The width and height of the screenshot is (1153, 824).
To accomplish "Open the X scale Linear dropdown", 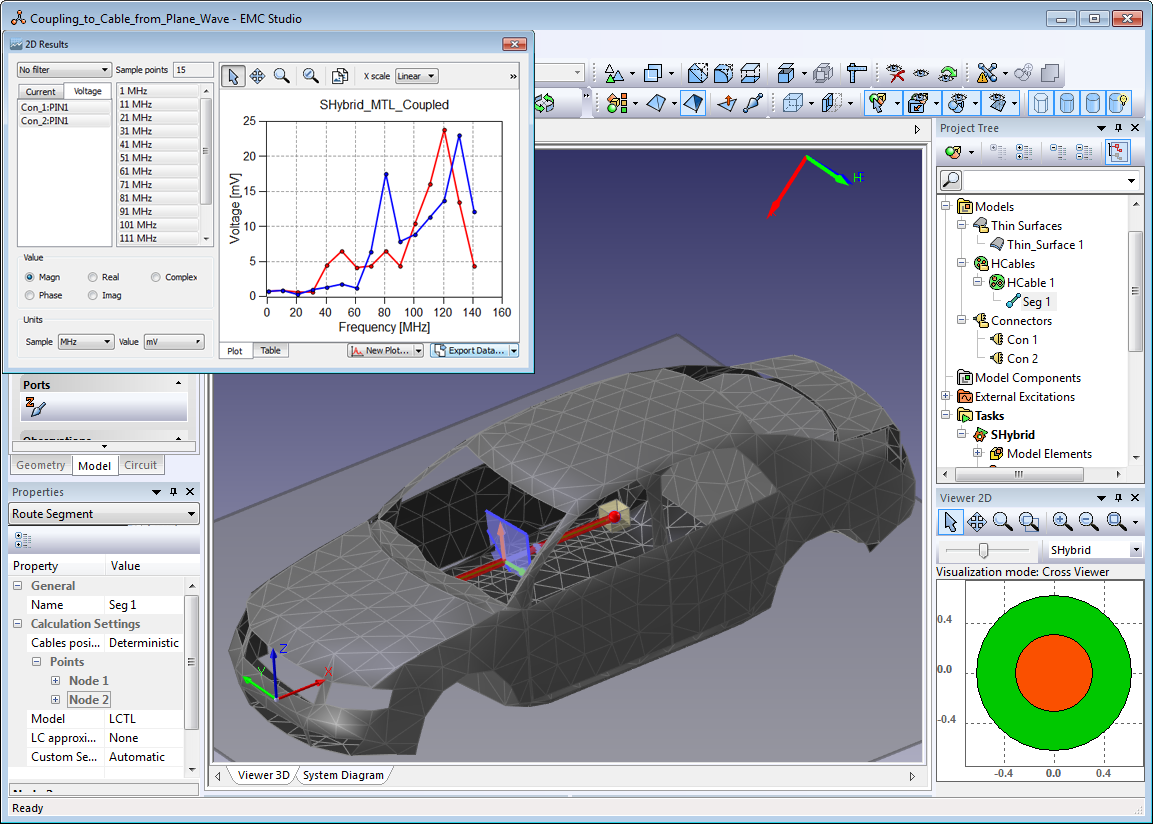I will (x=416, y=76).
